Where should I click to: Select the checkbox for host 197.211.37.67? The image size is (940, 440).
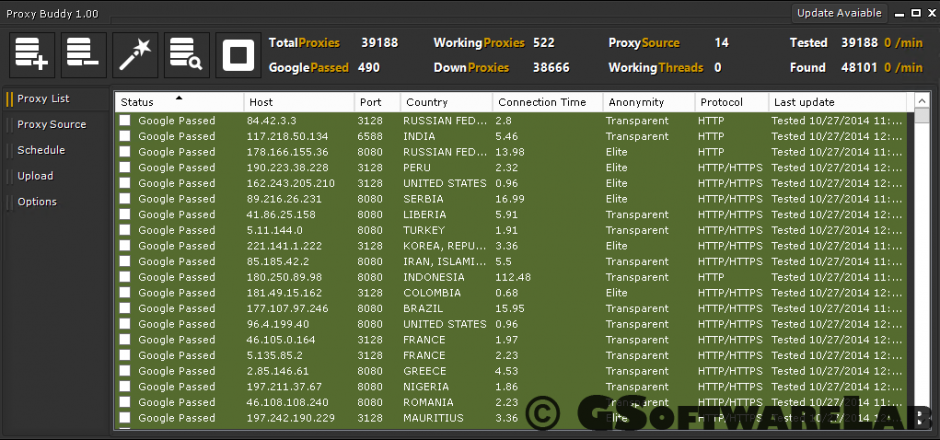pos(125,386)
